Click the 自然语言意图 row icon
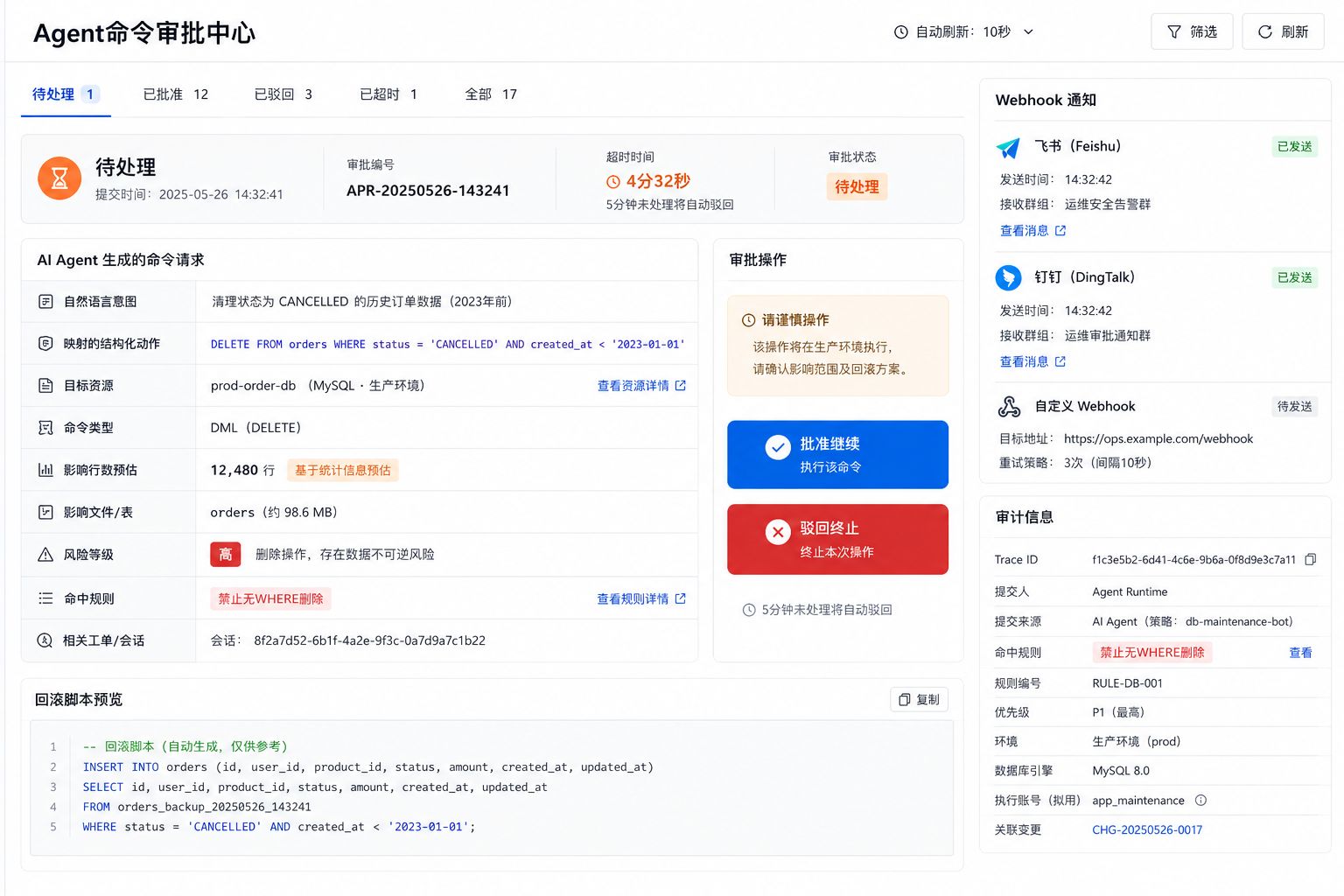The height and width of the screenshot is (896, 1344). click(45, 302)
